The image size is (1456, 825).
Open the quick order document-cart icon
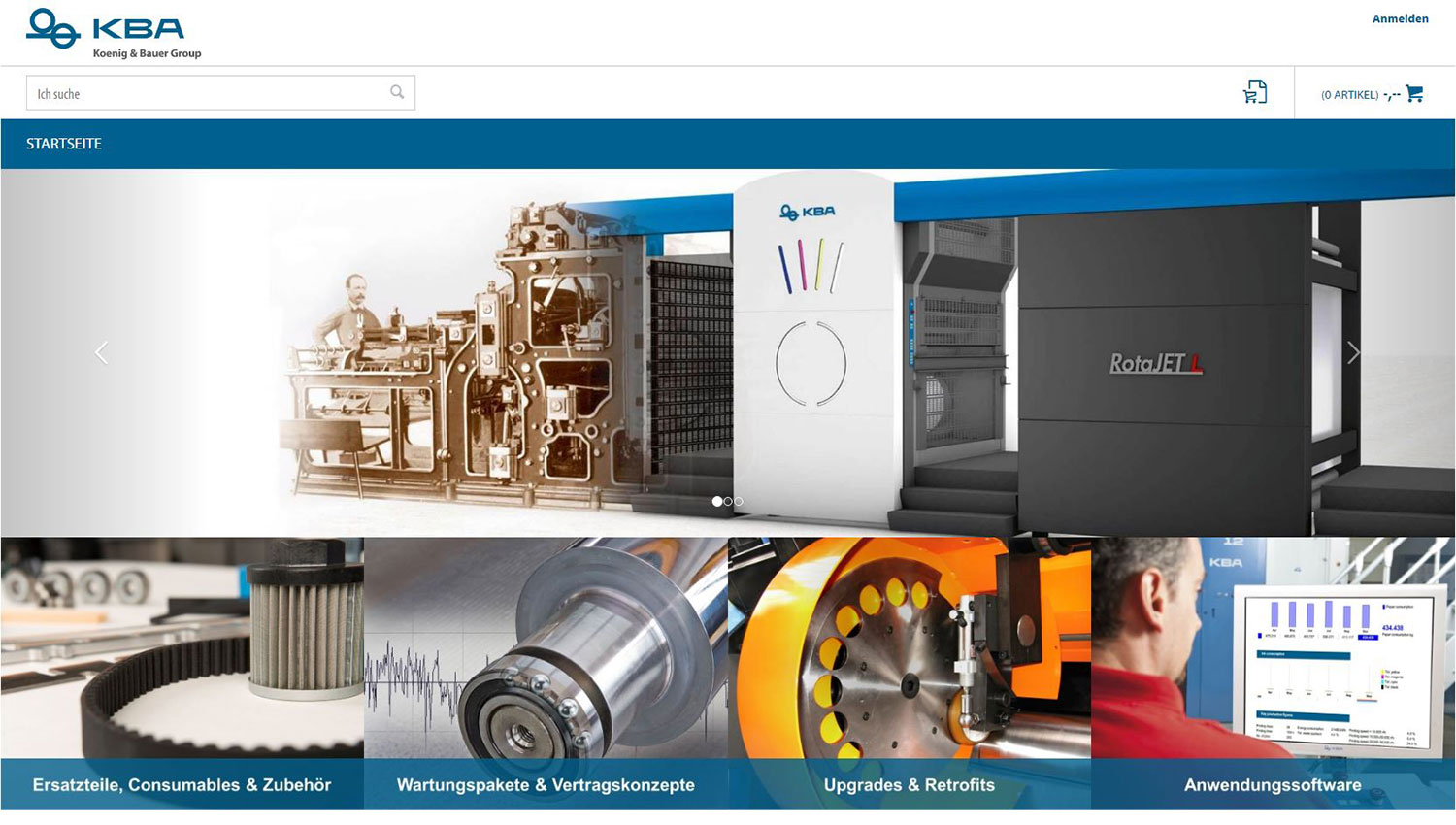tap(1255, 92)
